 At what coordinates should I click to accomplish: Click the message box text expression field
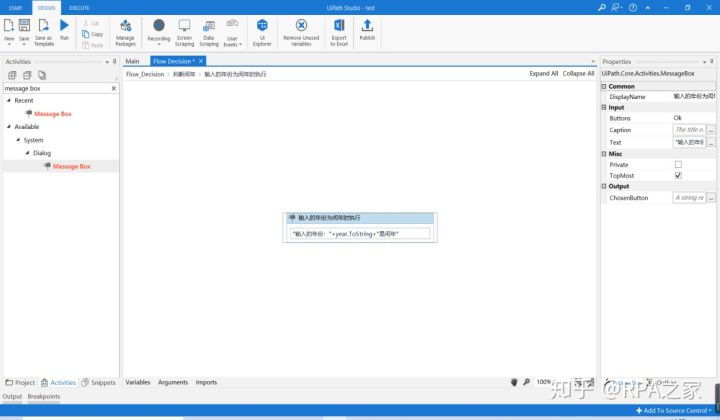[360, 234]
